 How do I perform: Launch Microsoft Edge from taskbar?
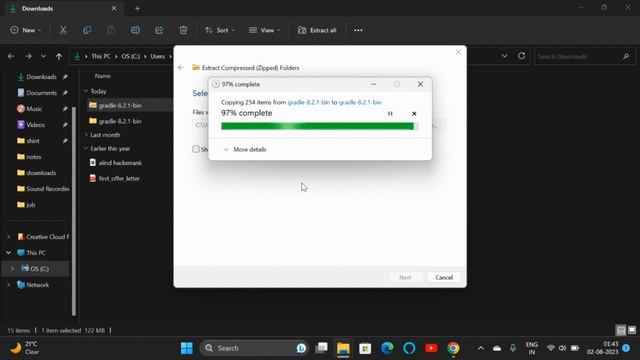[x=387, y=348]
